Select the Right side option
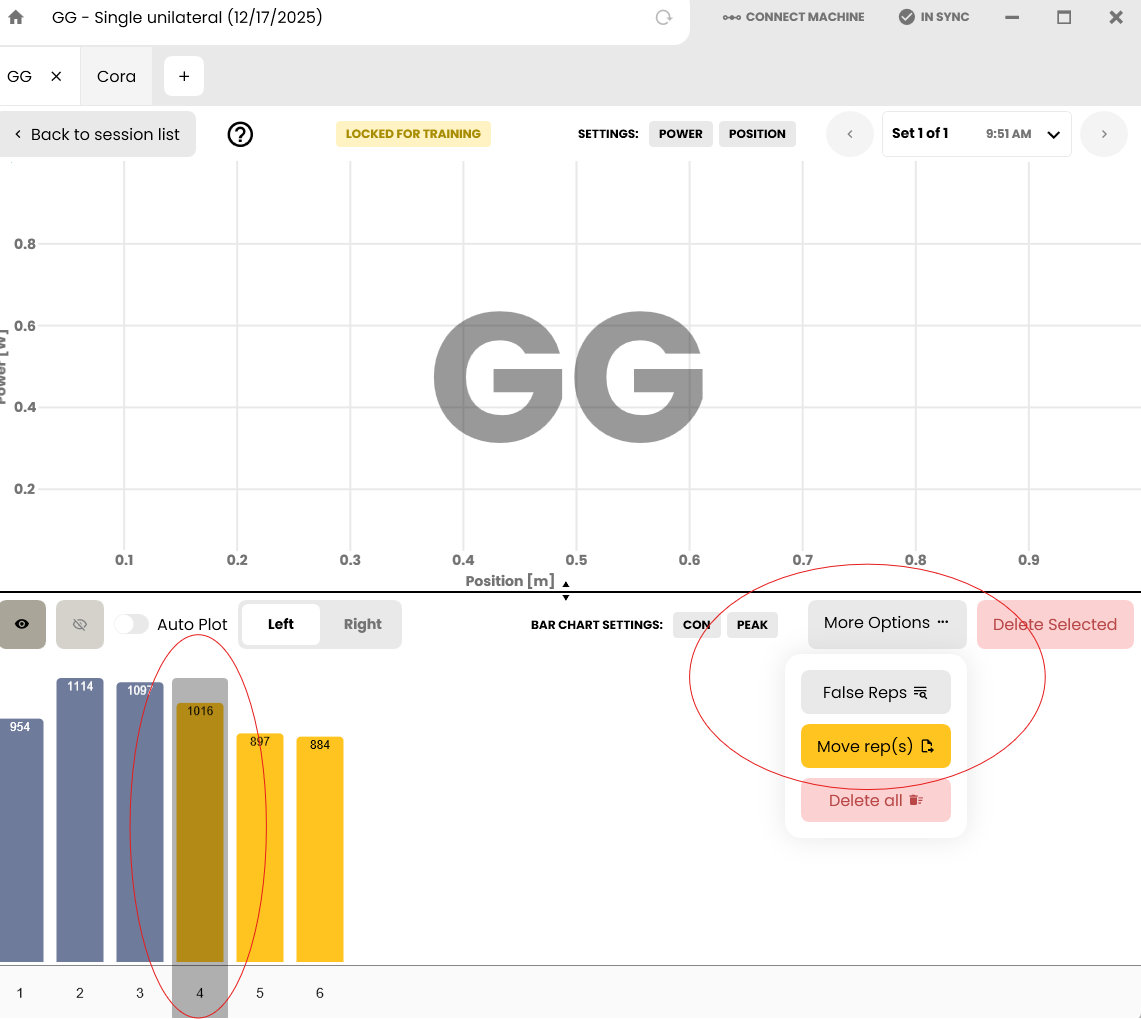Viewport: 1141px width, 1019px height. (362, 625)
